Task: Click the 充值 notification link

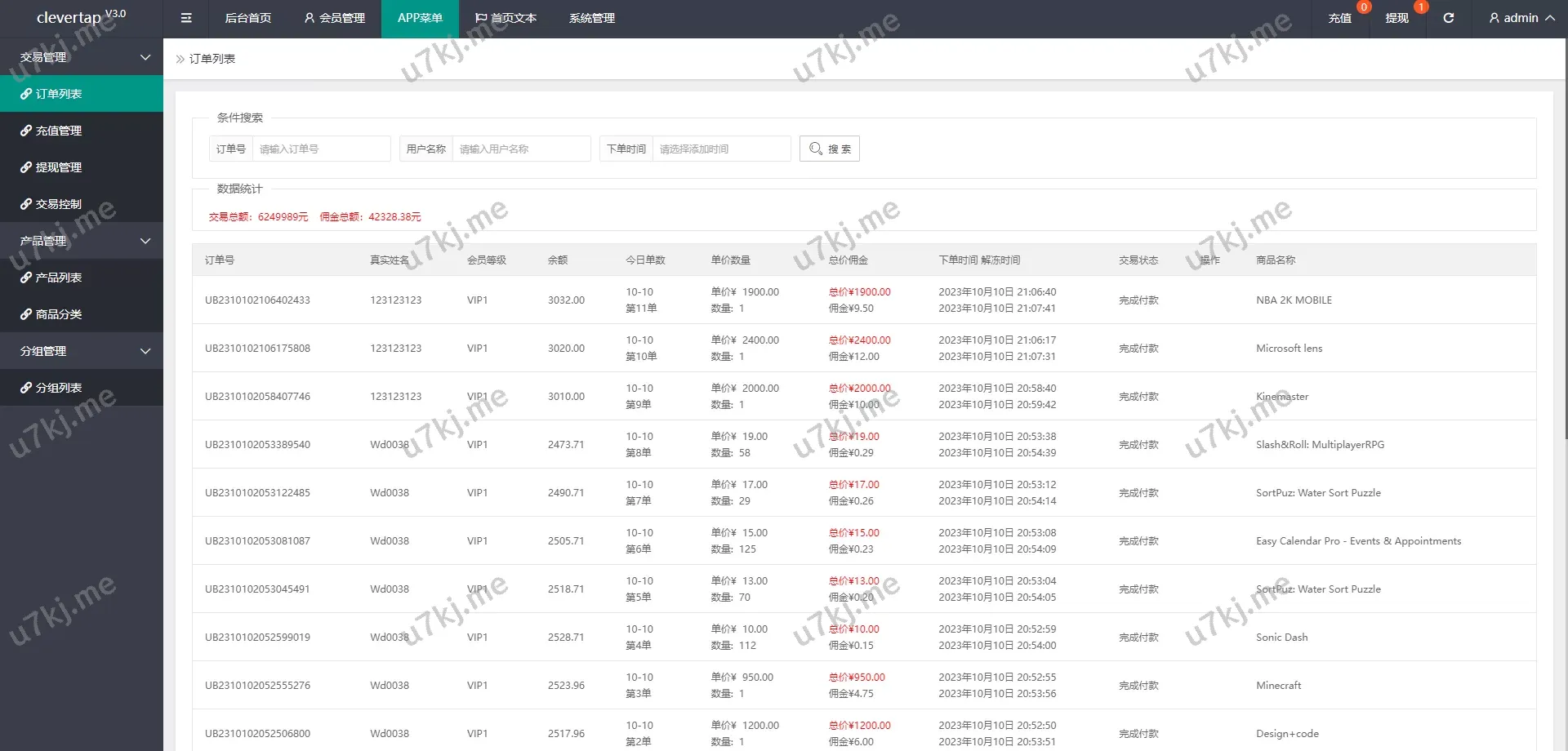Action: pos(1339,18)
